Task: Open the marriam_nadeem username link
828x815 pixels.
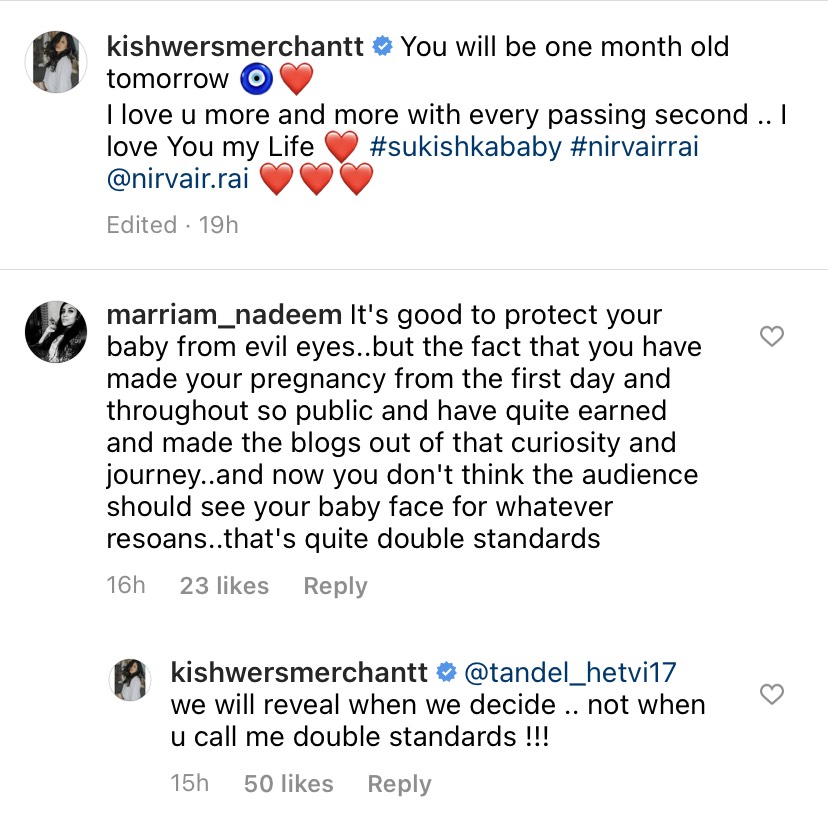Action: (x=223, y=315)
